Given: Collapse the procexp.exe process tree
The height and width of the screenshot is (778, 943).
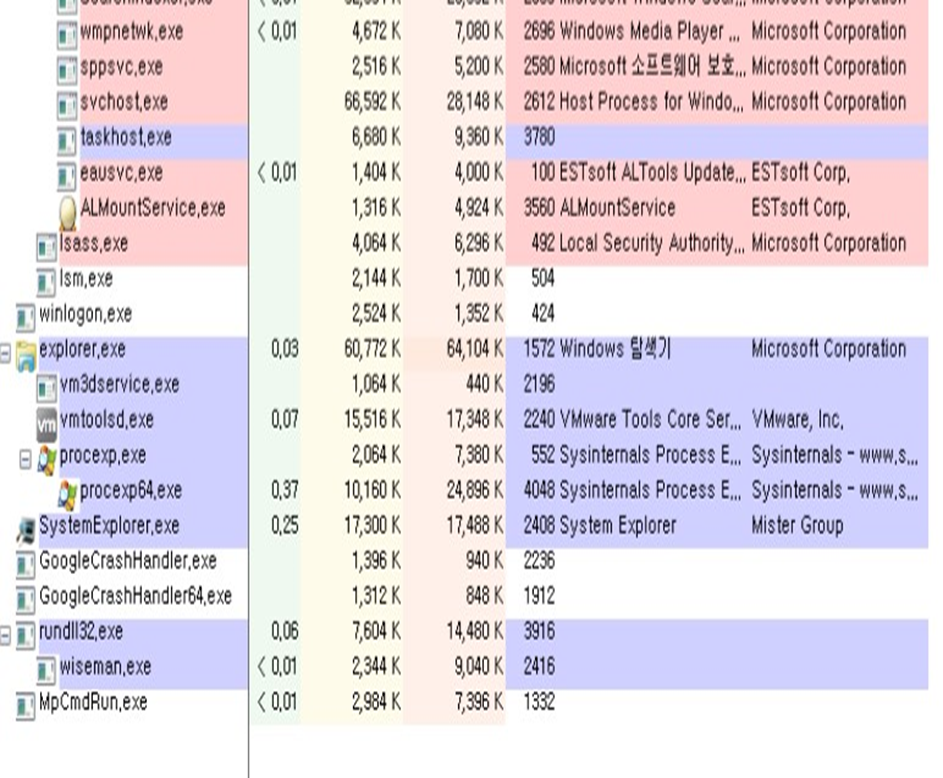Looking at the screenshot, I should (x=25, y=459).
